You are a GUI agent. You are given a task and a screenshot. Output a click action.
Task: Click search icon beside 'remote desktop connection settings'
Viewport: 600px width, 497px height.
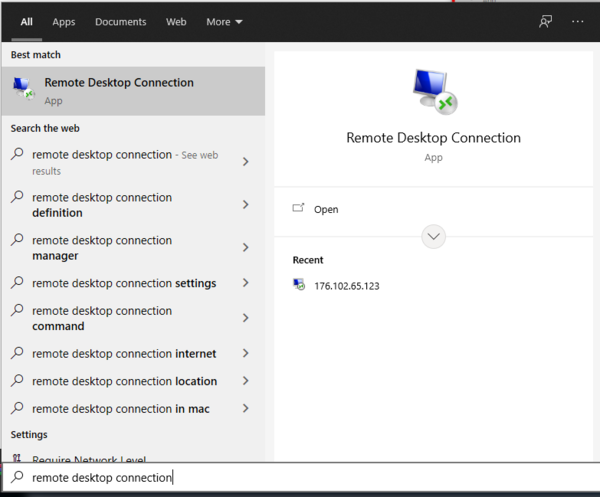[17, 283]
